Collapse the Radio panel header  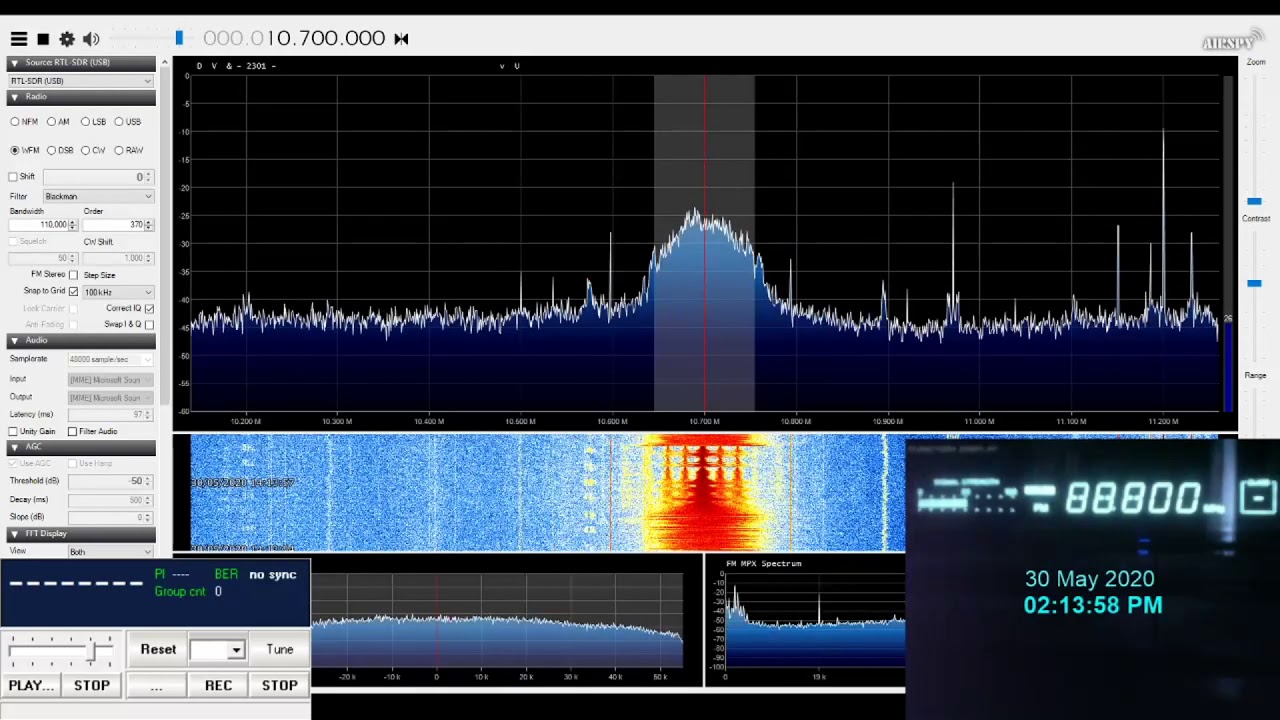(x=81, y=97)
